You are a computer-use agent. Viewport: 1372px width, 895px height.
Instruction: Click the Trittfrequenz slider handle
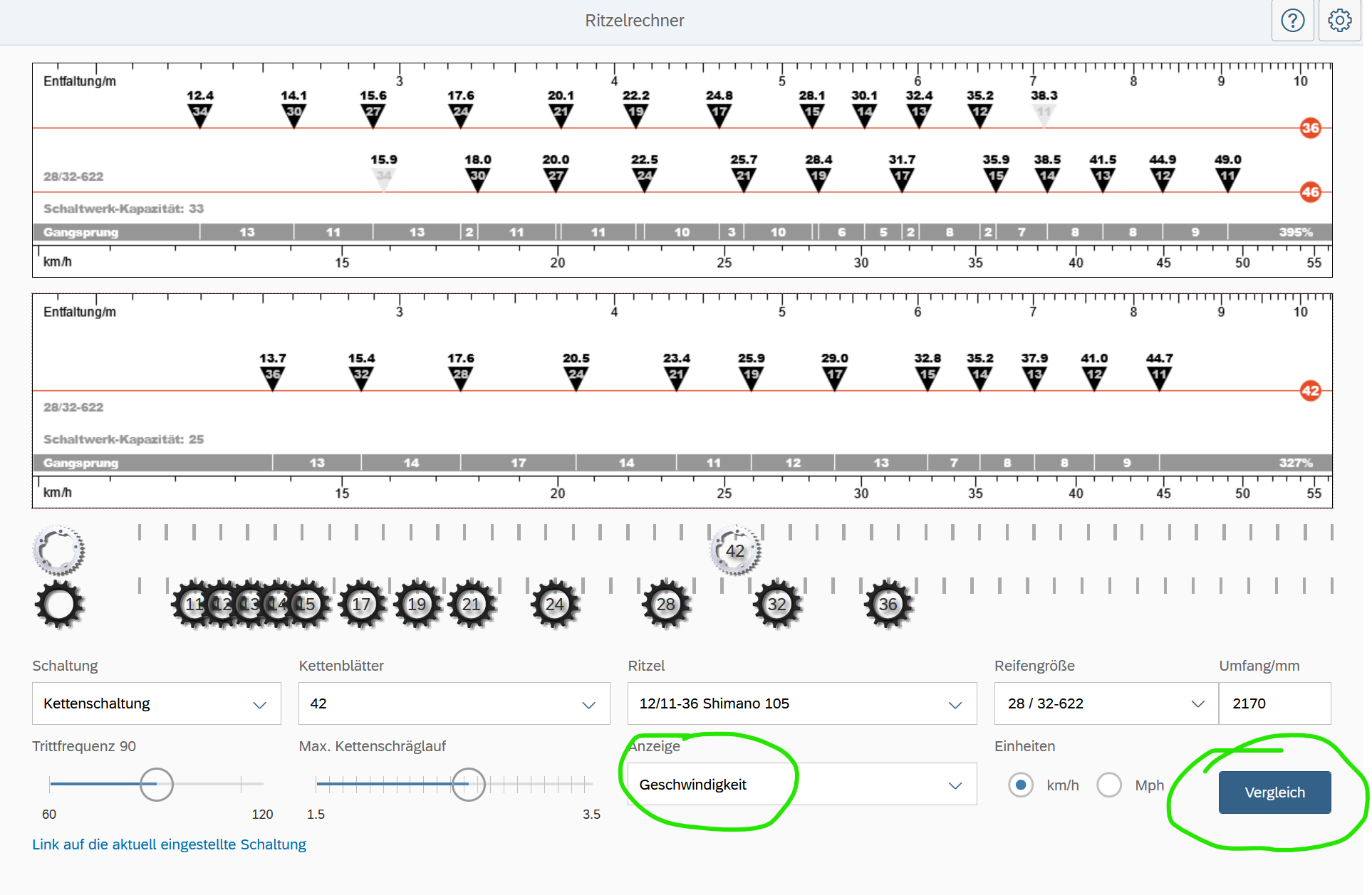click(157, 784)
